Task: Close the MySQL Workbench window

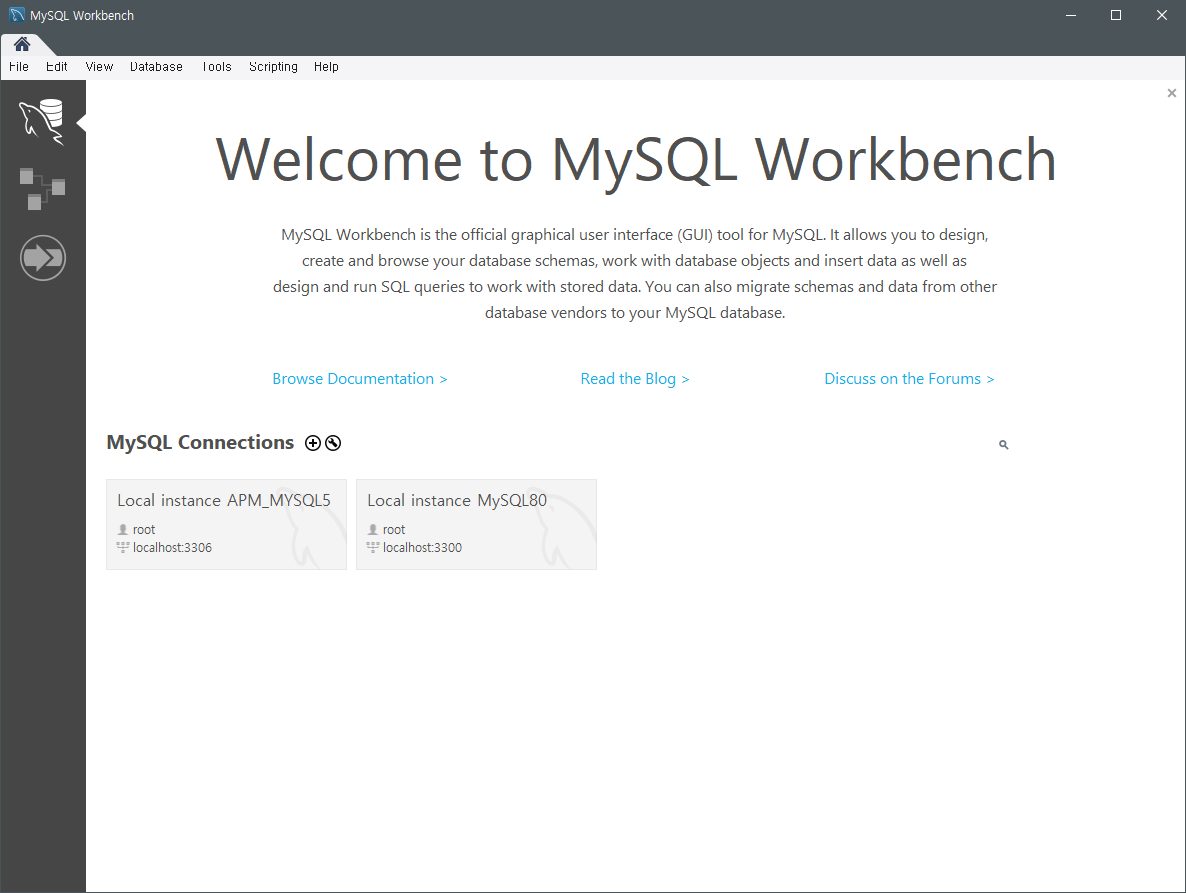Action: (1162, 15)
